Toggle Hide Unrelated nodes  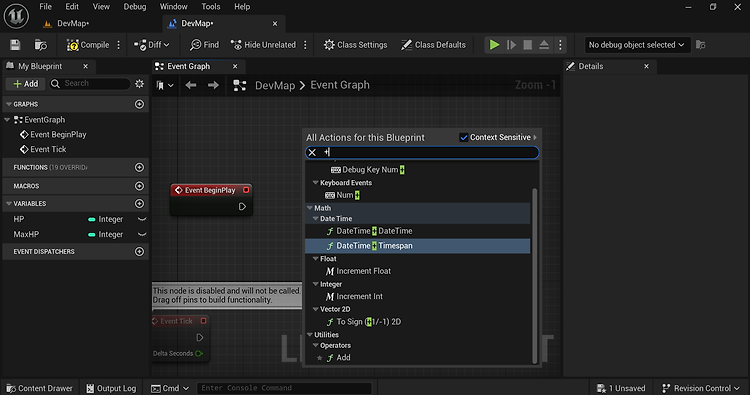pos(263,45)
